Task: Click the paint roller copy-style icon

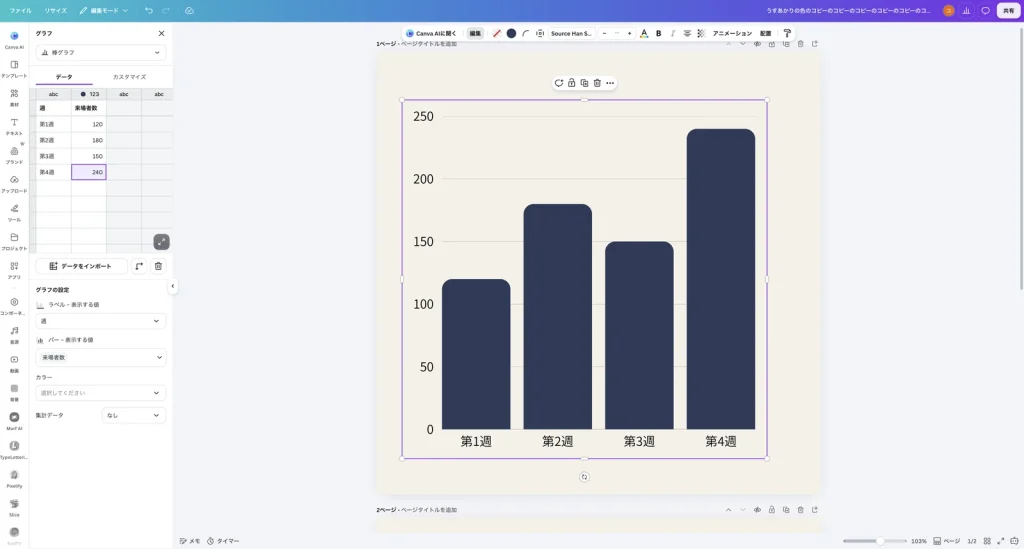Action: 787,33
